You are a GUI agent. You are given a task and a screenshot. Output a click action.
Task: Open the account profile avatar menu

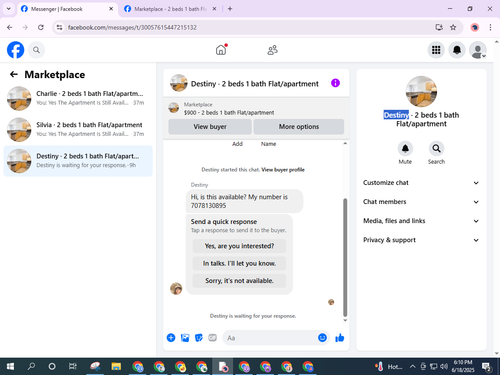[478, 50]
